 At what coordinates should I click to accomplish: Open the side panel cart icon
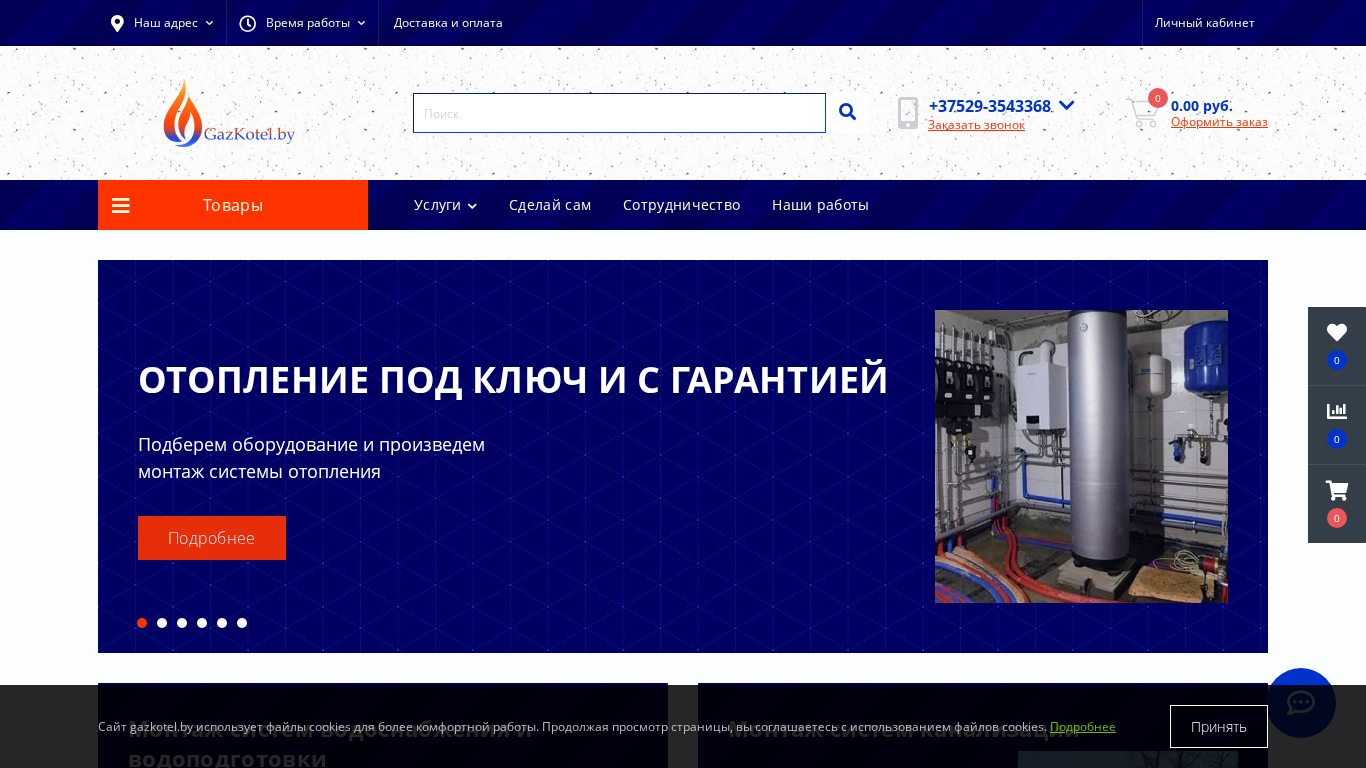coord(1337,490)
